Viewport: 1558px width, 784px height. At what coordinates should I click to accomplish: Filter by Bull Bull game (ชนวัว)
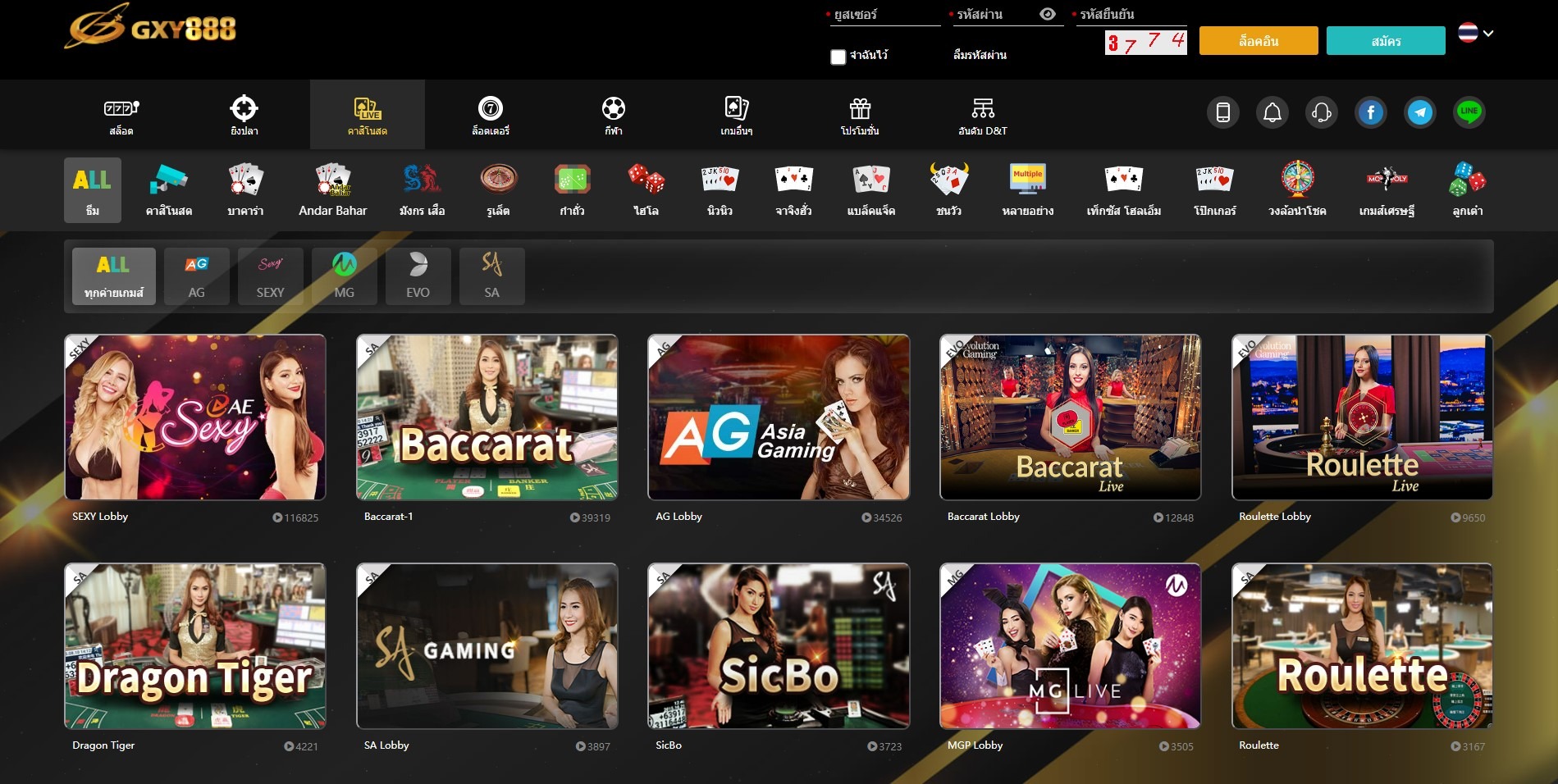949,190
